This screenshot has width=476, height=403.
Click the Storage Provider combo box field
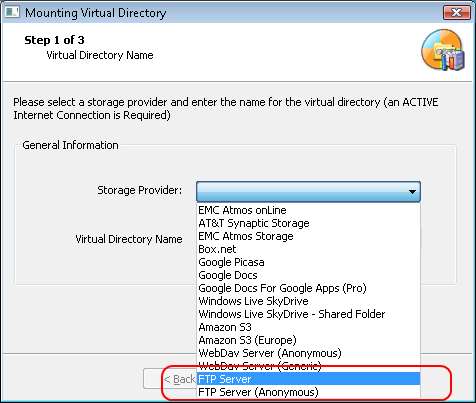[308, 192]
